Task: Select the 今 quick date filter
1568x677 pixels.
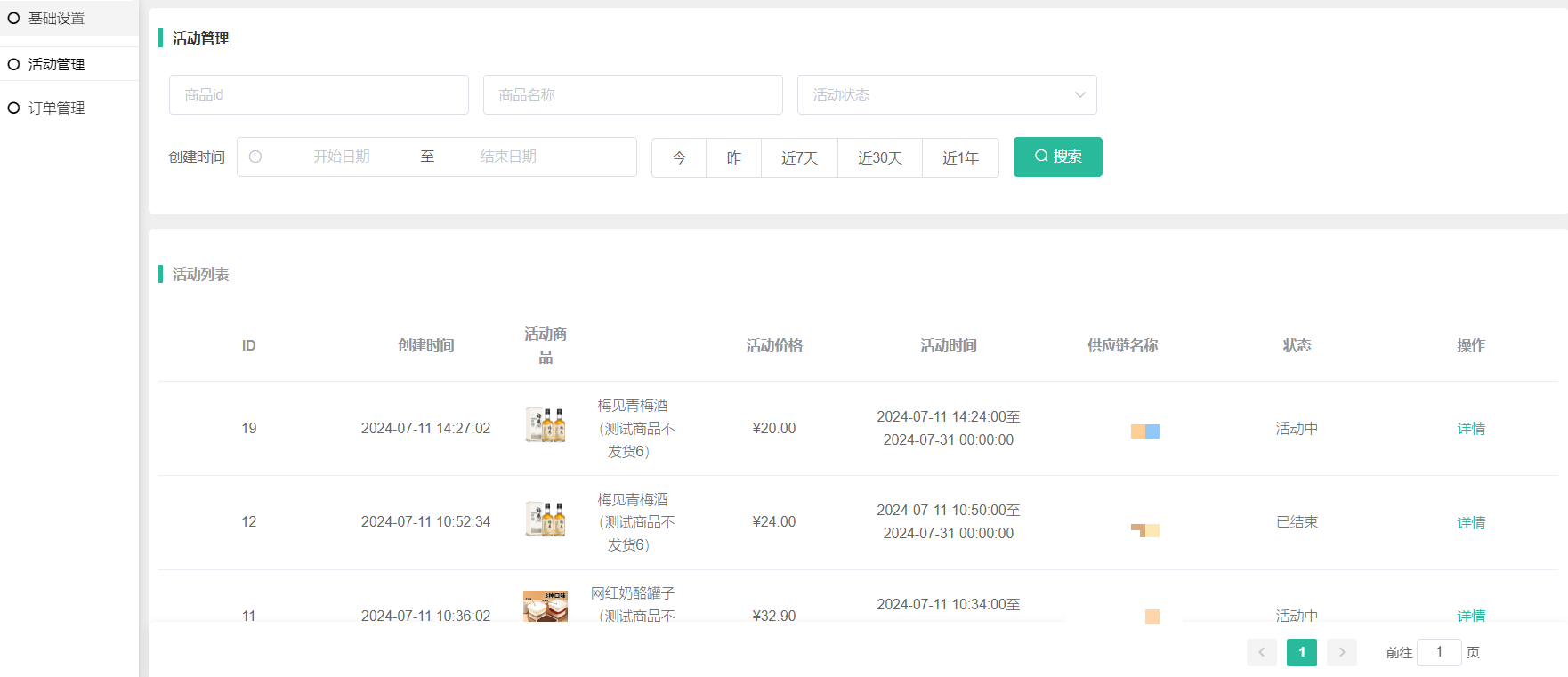Action: point(679,157)
